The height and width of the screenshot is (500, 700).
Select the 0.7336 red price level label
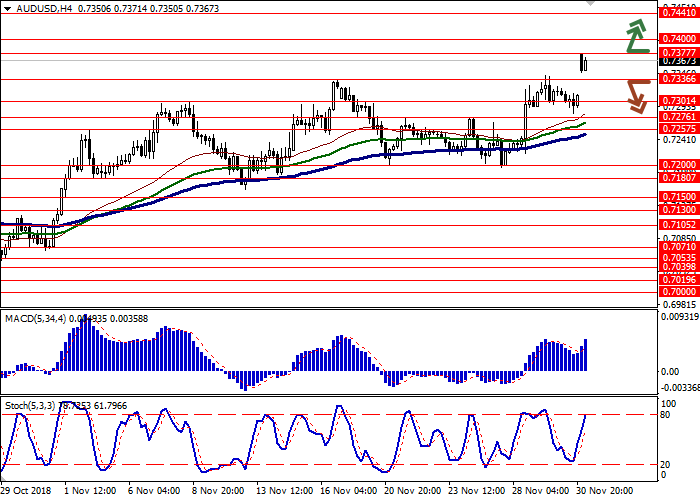point(678,78)
